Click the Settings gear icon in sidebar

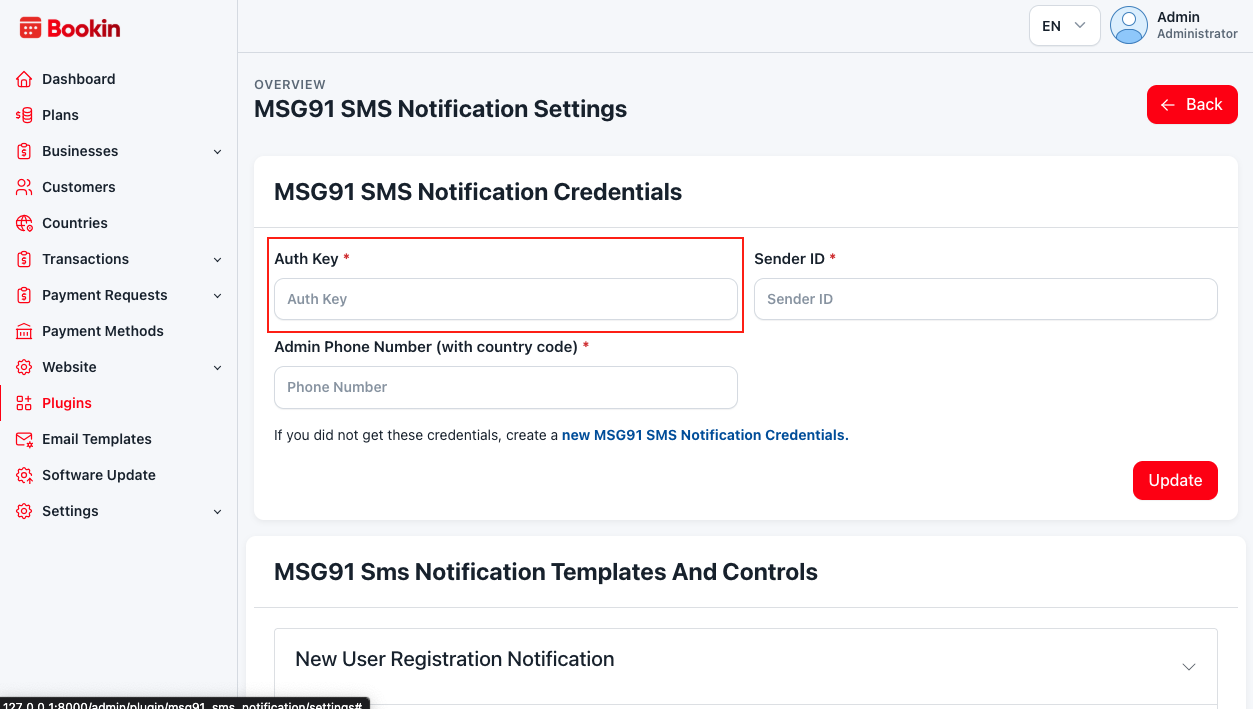coord(24,511)
